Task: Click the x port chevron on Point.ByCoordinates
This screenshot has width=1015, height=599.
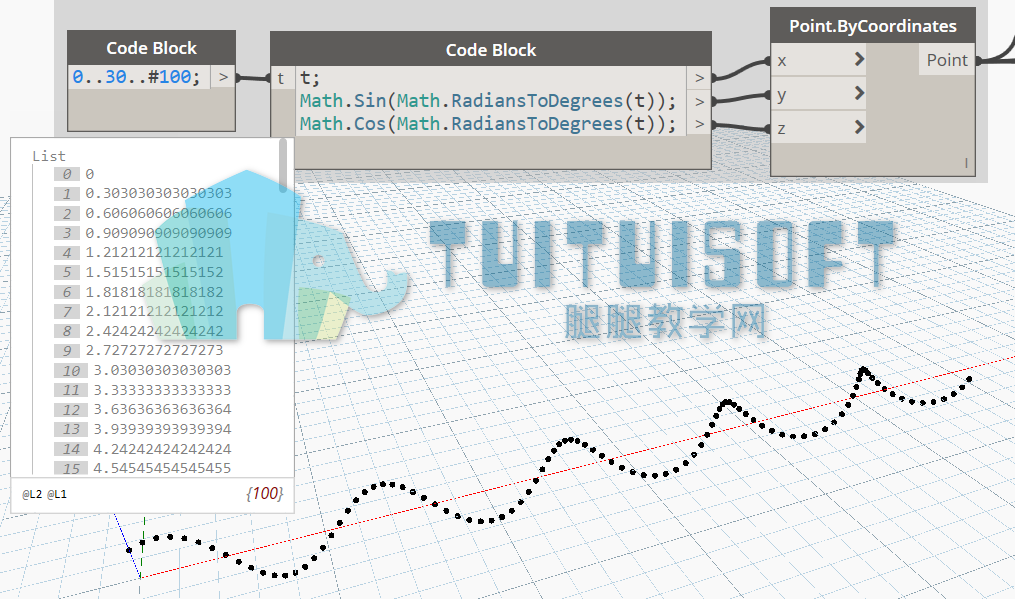Action: click(x=859, y=60)
